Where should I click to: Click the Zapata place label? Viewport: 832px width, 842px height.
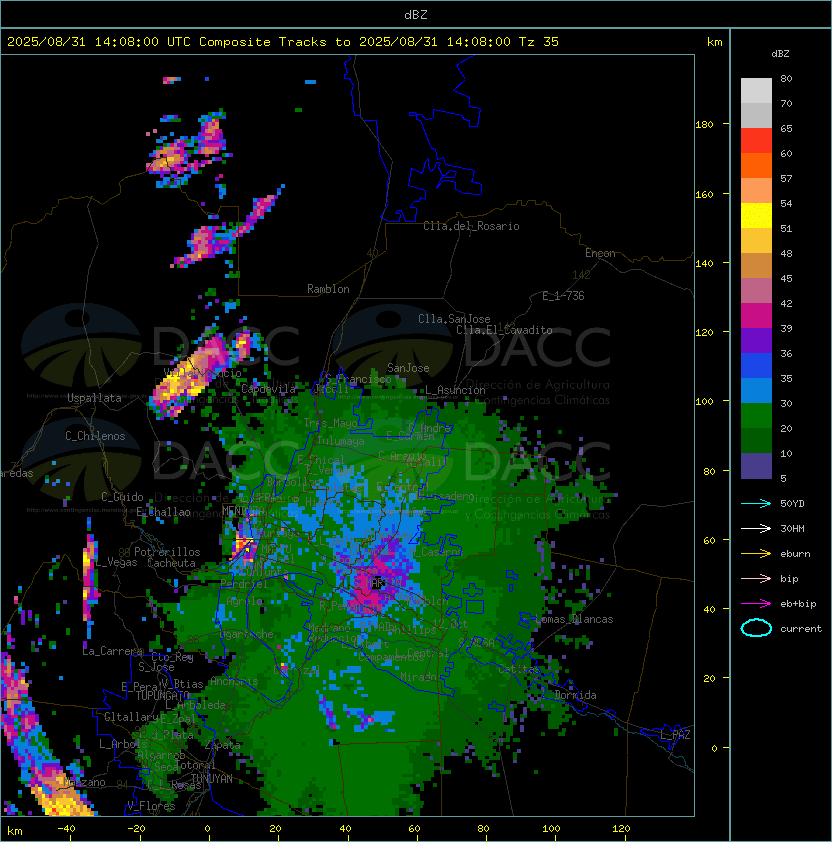(x=222, y=745)
